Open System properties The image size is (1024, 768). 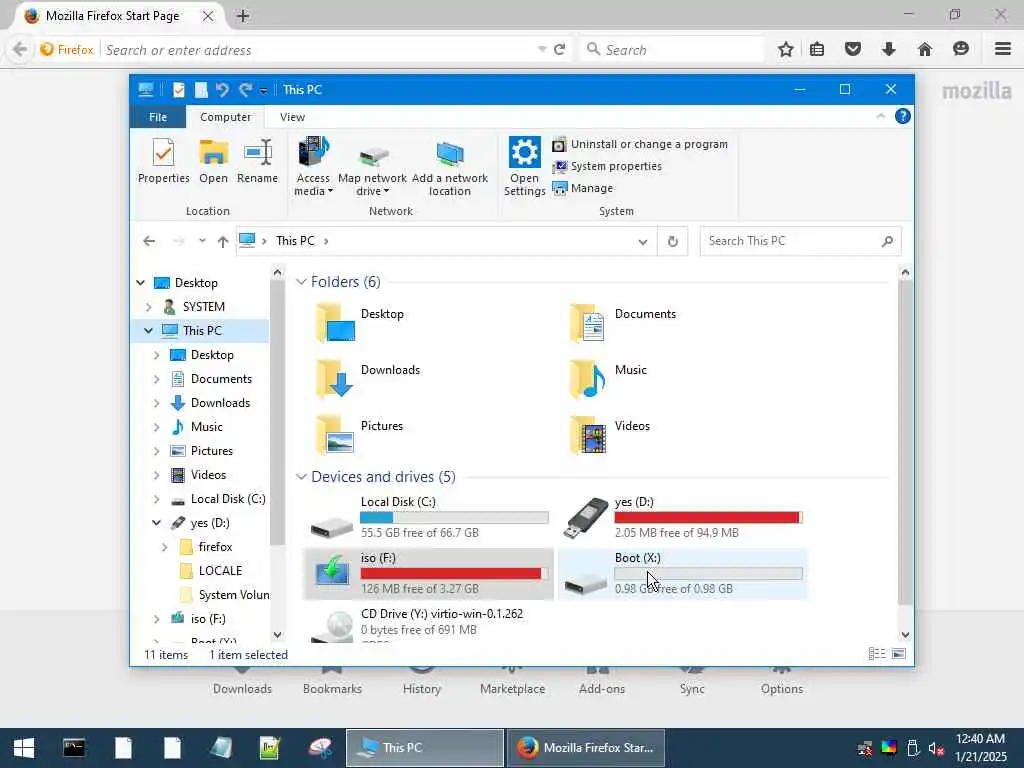click(x=607, y=167)
